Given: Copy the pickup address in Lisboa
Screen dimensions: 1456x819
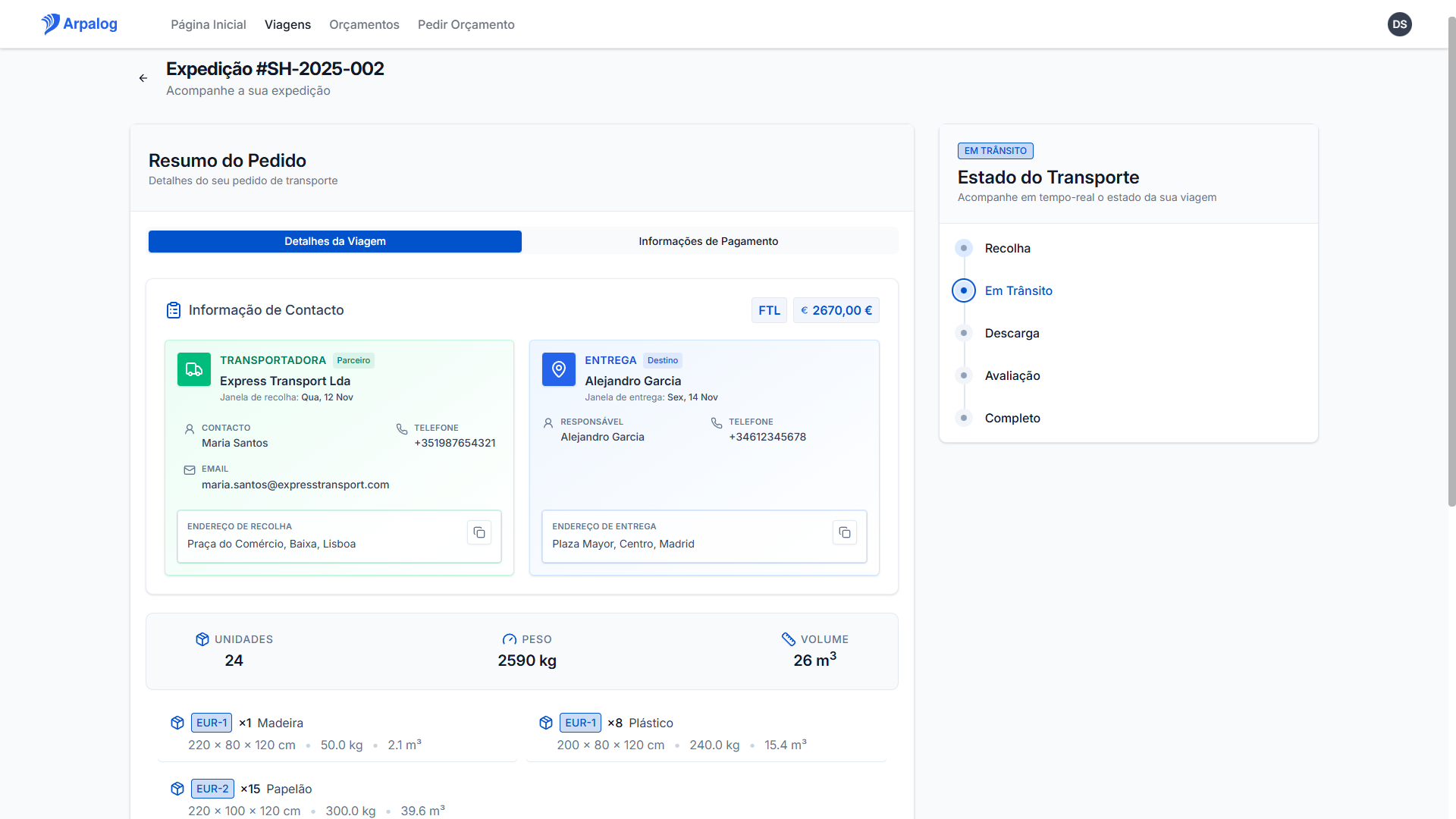Looking at the screenshot, I should tap(479, 533).
